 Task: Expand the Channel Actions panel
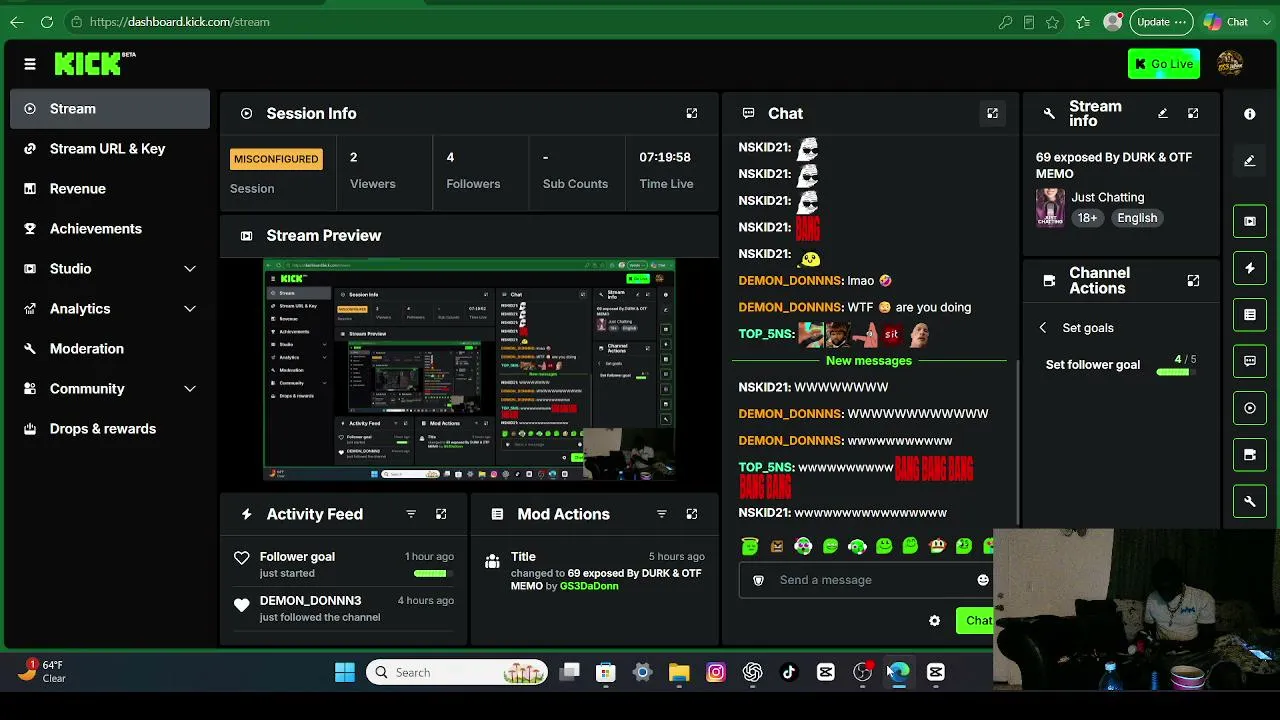pyautogui.click(x=1193, y=281)
